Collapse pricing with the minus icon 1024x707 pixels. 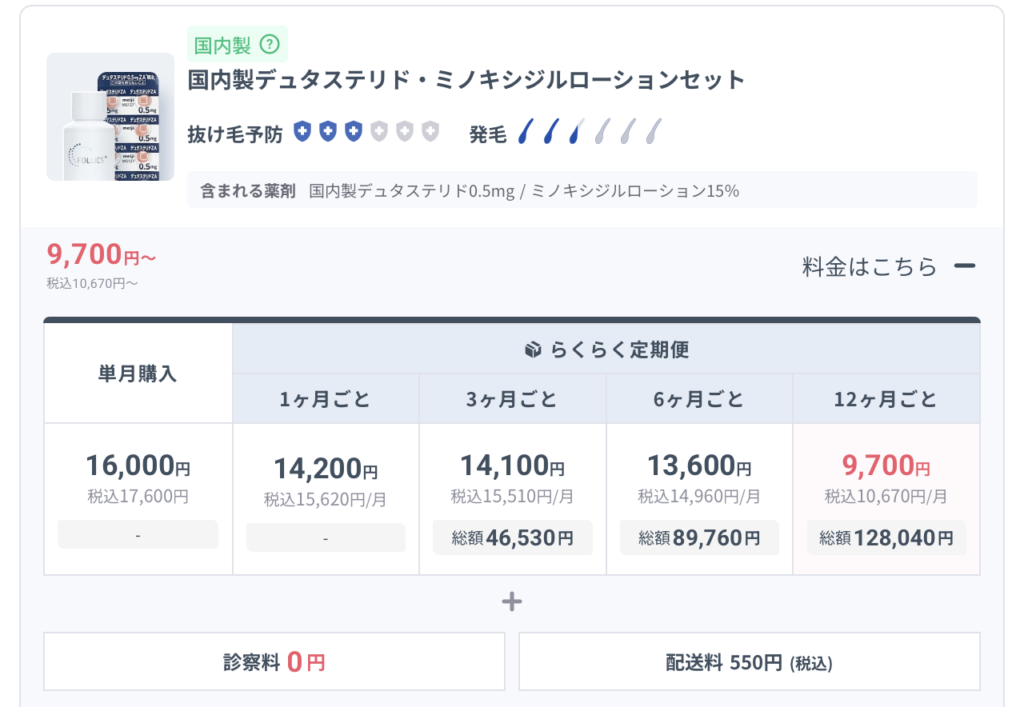tap(964, 266)
